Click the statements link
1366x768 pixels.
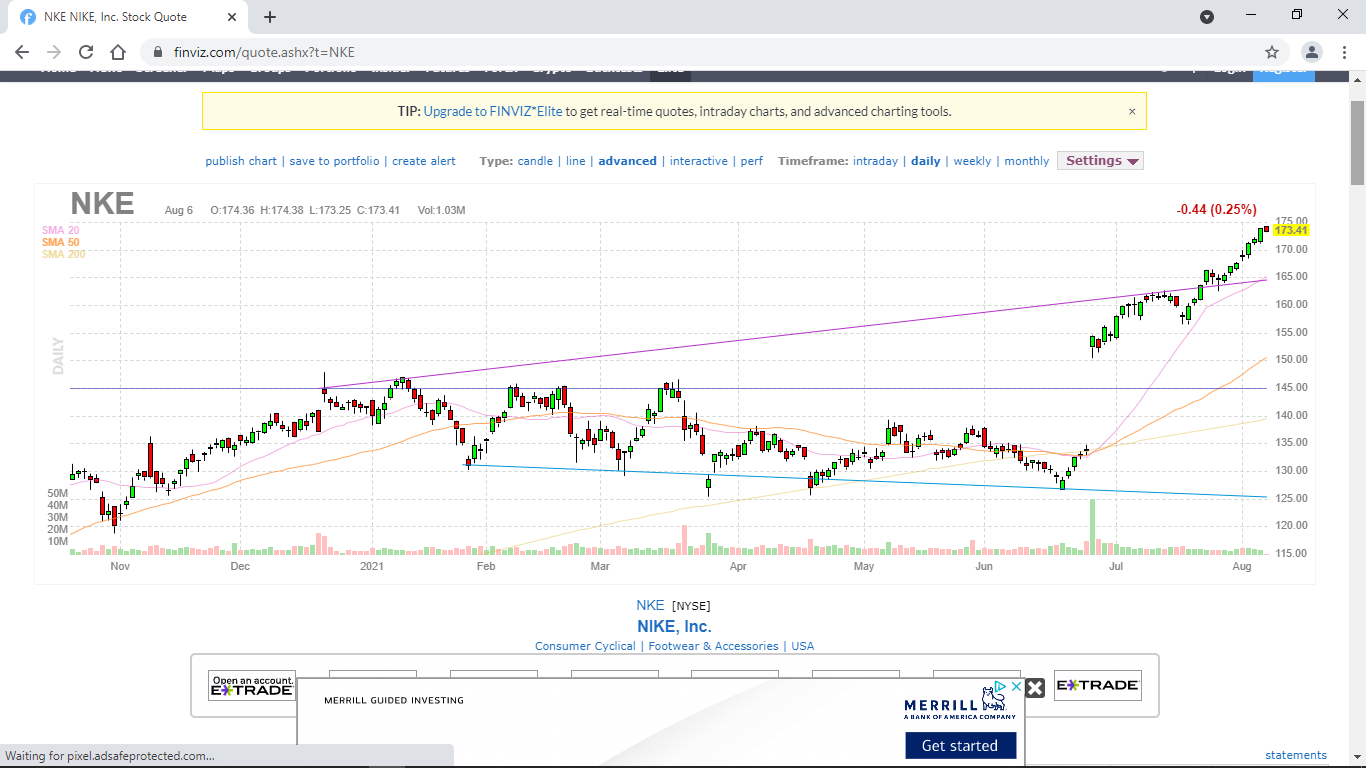tap(1296, 755)
